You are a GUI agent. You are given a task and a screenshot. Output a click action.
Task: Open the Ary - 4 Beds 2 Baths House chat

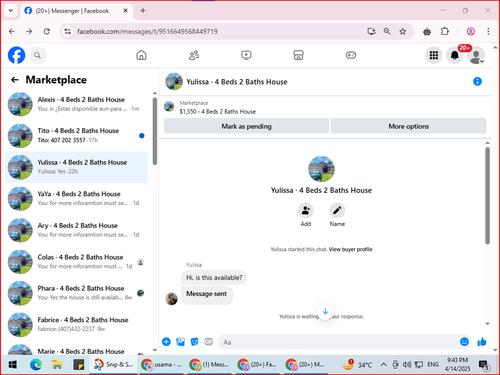point(76,230)
